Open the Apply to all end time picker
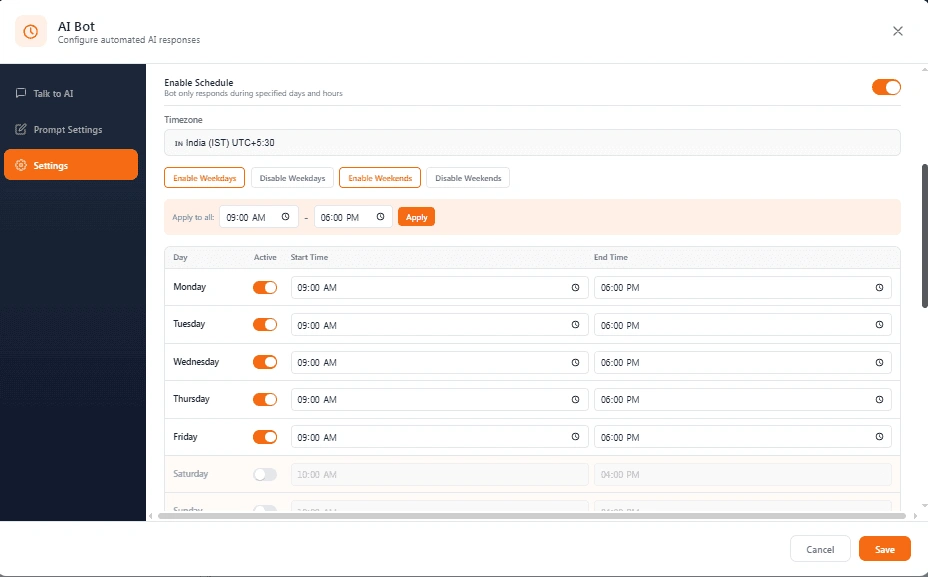Screen dimensions: 928x577 pos(380,217)
